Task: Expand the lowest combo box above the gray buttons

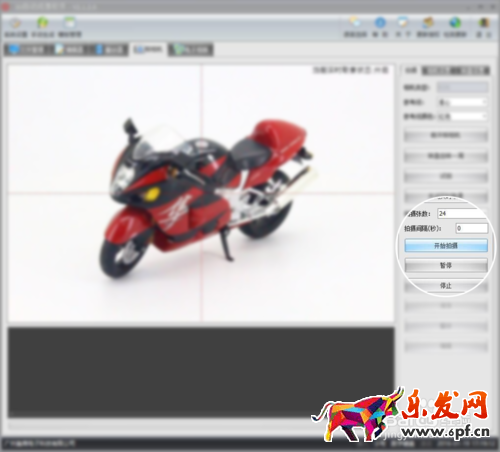Action: coord(462,116)
